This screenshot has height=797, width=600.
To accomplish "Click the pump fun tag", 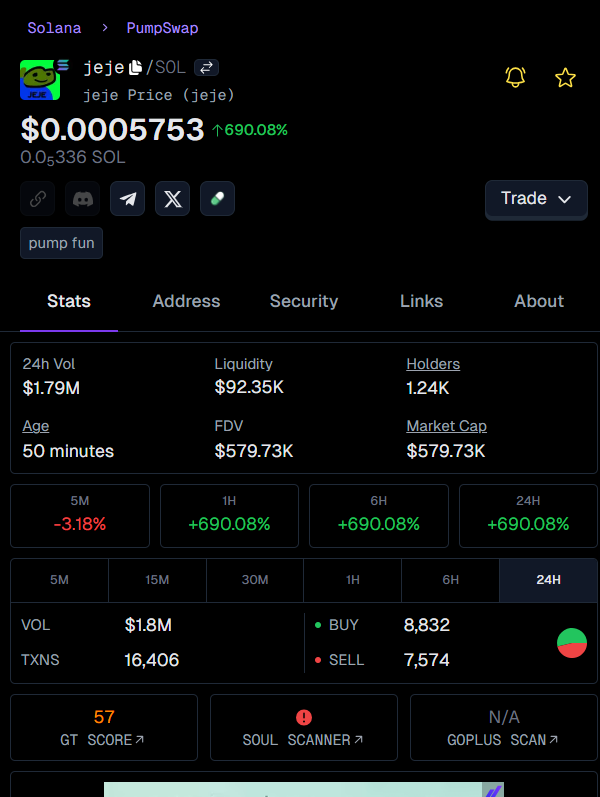I will pos(62,243).
